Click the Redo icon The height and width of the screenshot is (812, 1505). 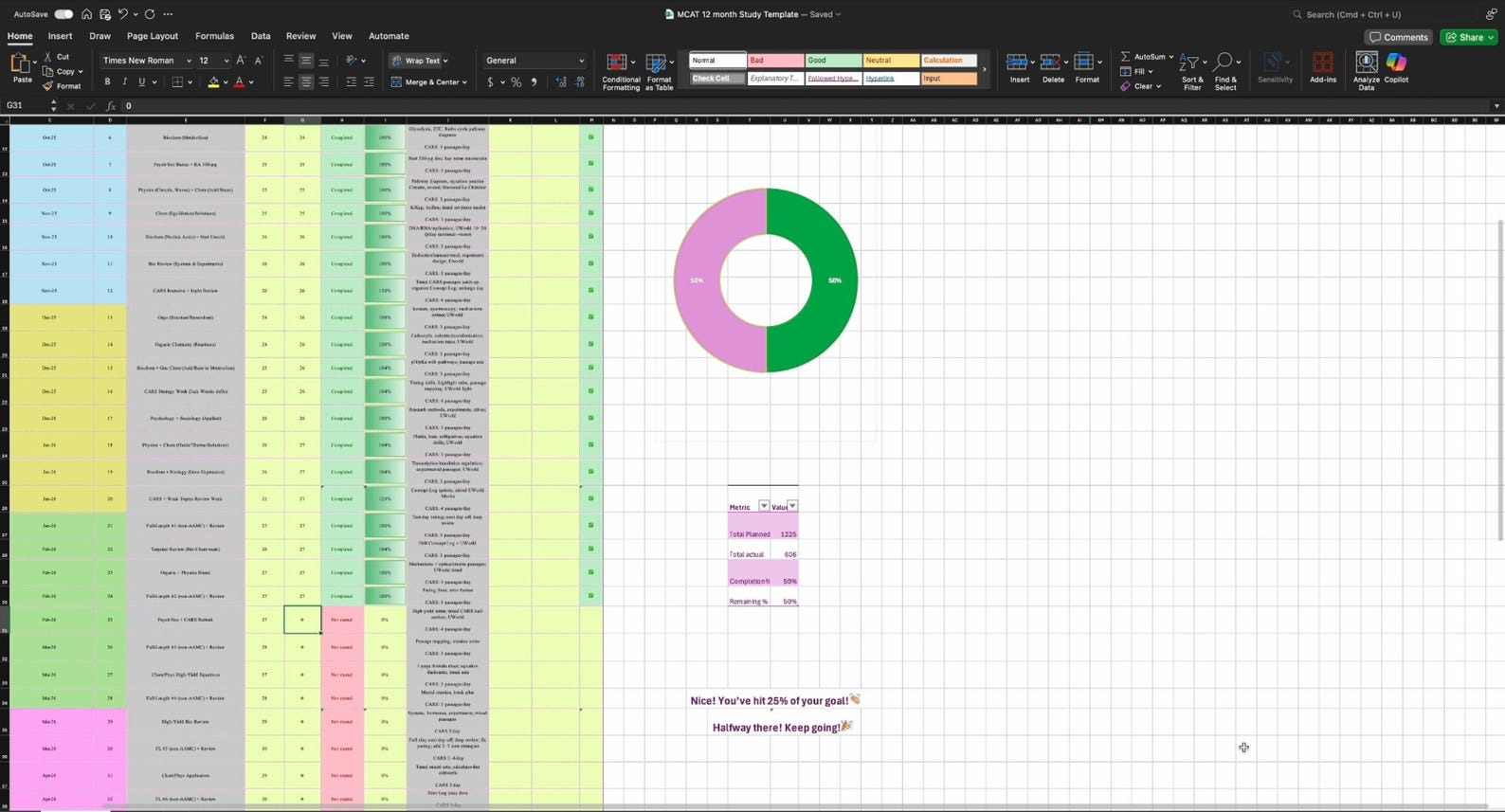coord(150,14)
